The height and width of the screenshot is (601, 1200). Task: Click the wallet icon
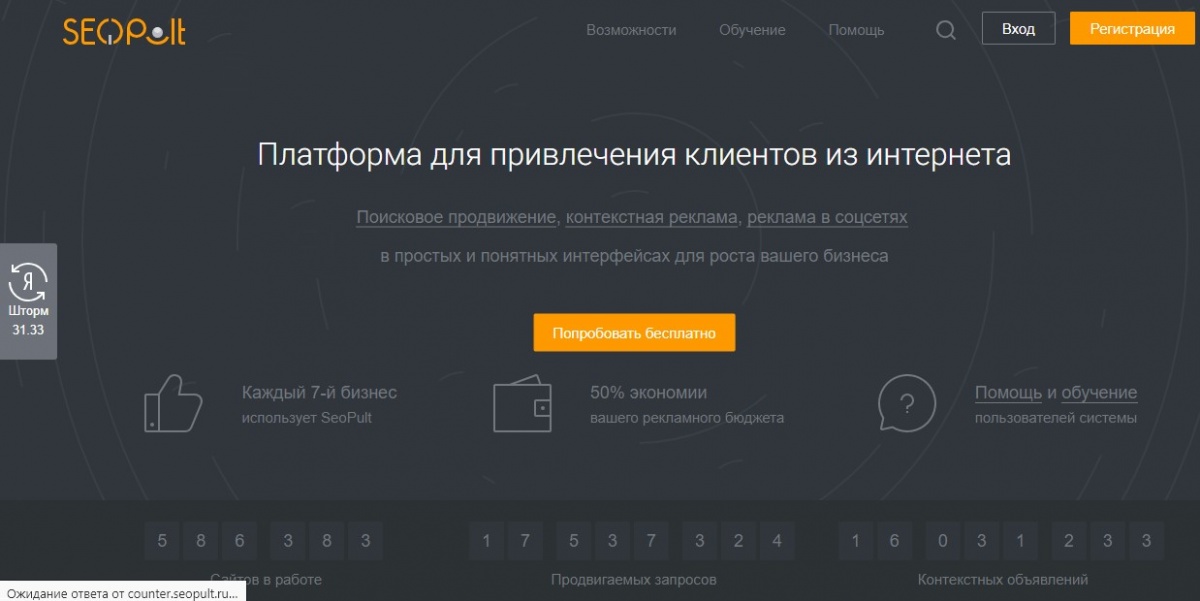coord(522,403)
